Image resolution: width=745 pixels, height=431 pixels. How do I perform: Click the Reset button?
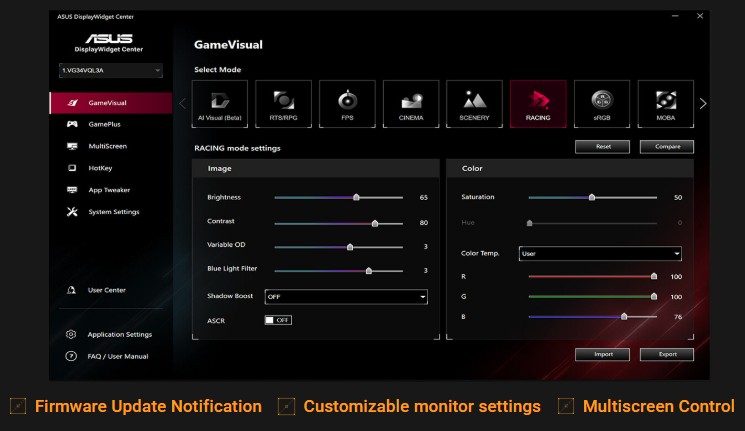(603, 147)
